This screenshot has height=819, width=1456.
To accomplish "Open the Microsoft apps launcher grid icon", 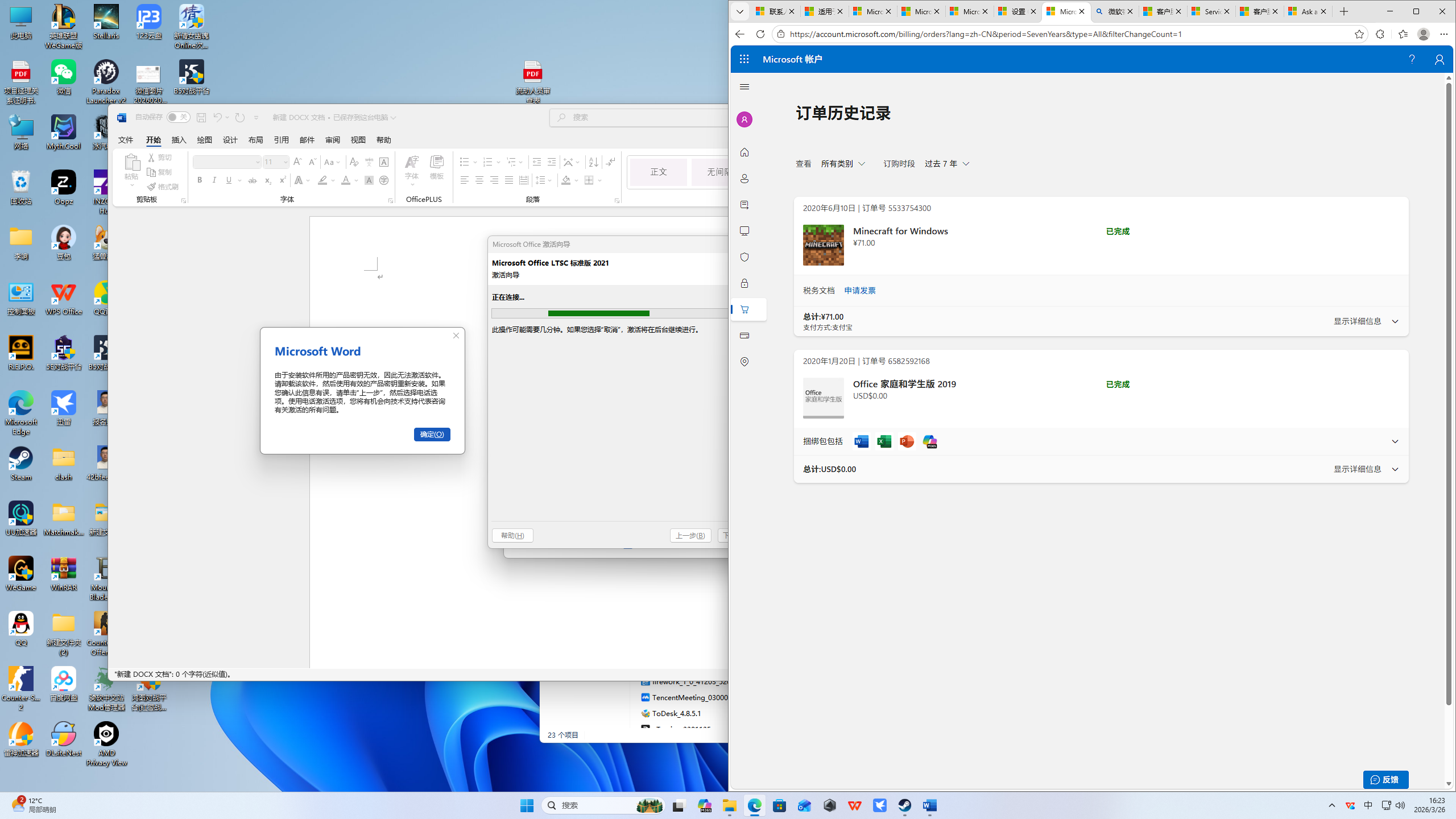I will 744,59.
